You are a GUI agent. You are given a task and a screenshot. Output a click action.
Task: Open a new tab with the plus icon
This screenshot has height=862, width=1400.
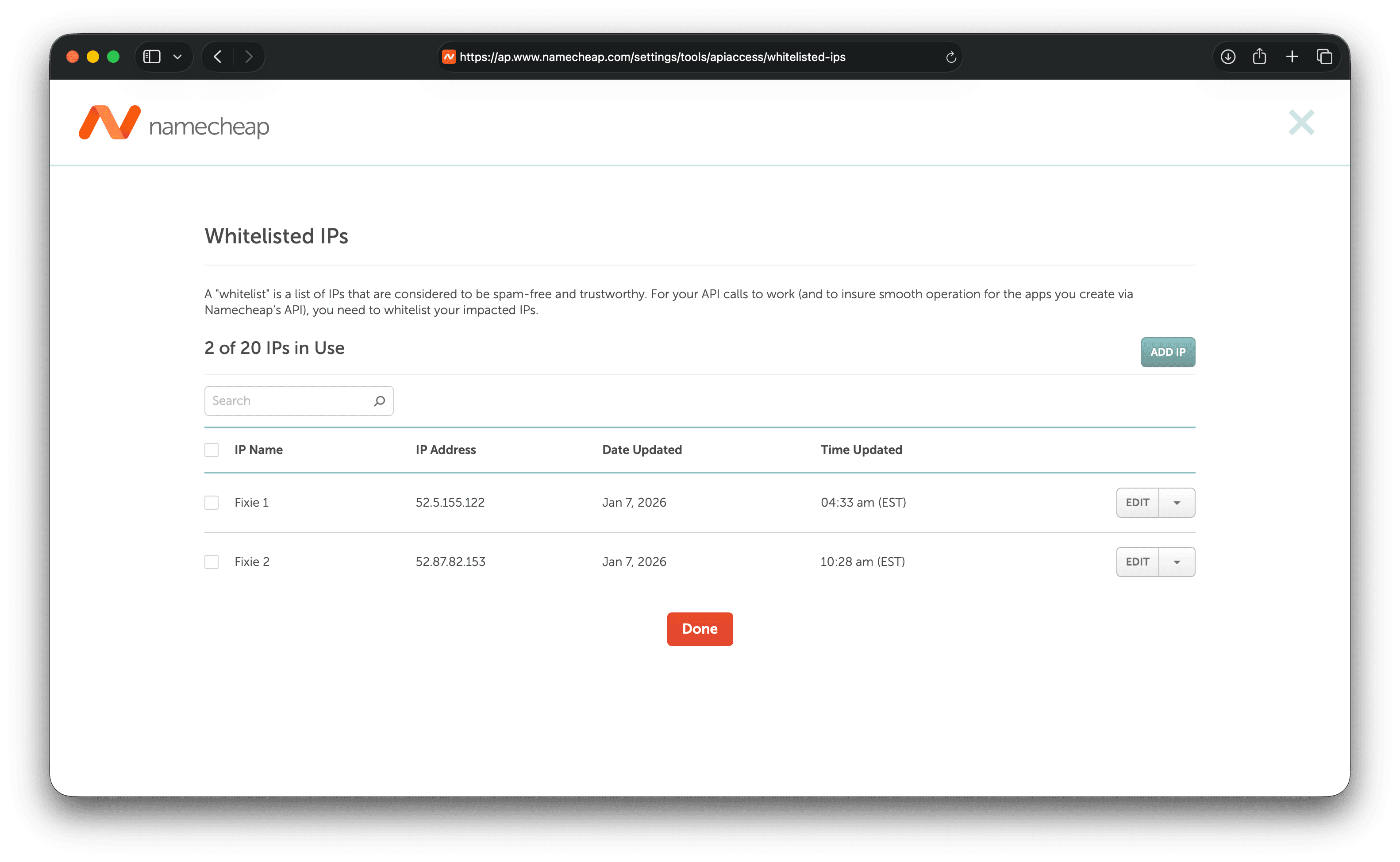[x=1292, y=57]
